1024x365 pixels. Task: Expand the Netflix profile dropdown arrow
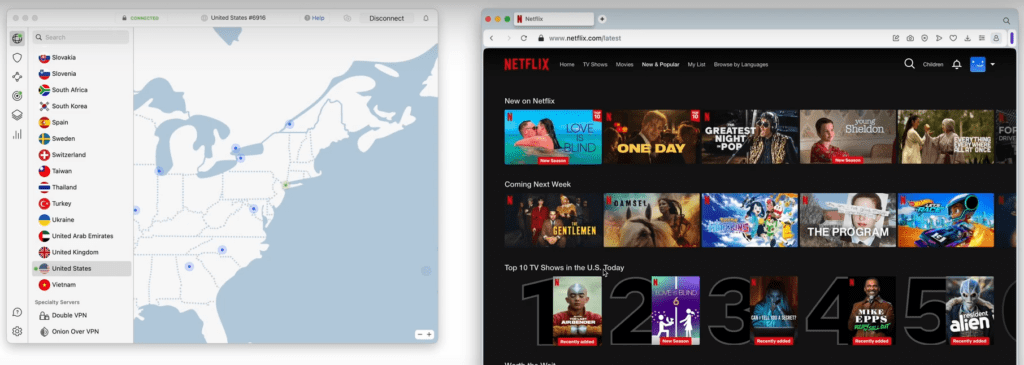pyautogui.click(x=993, y=65)
